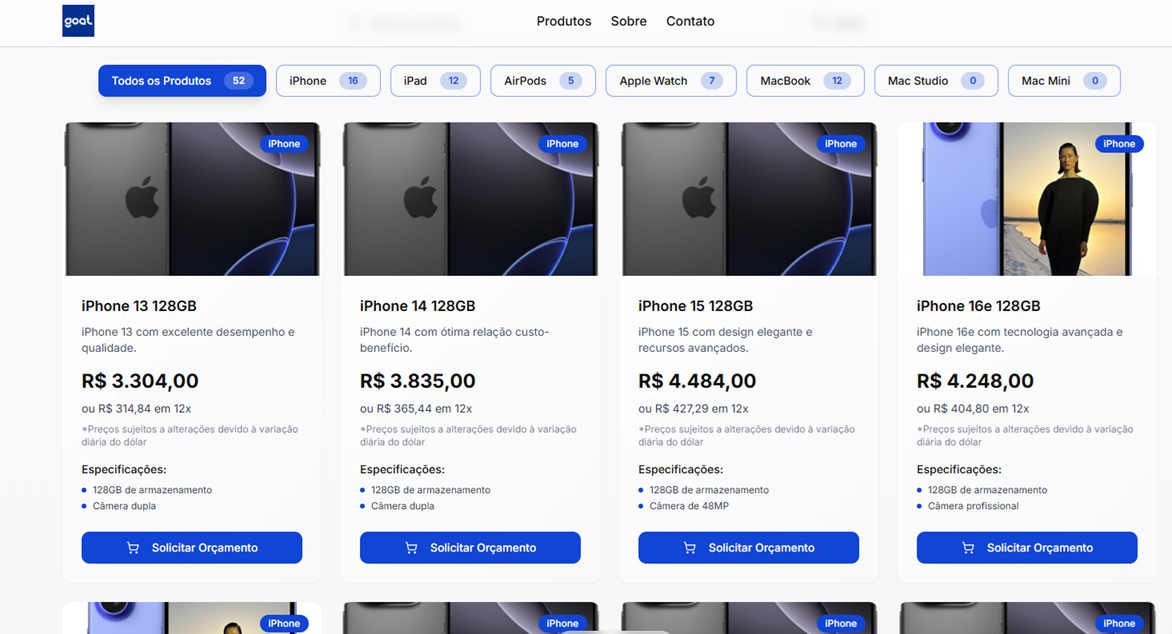Screen dimensions: 1172x634
Task: Open the Contato nav link
Action: pyautogui.click(x=690, y=21)
